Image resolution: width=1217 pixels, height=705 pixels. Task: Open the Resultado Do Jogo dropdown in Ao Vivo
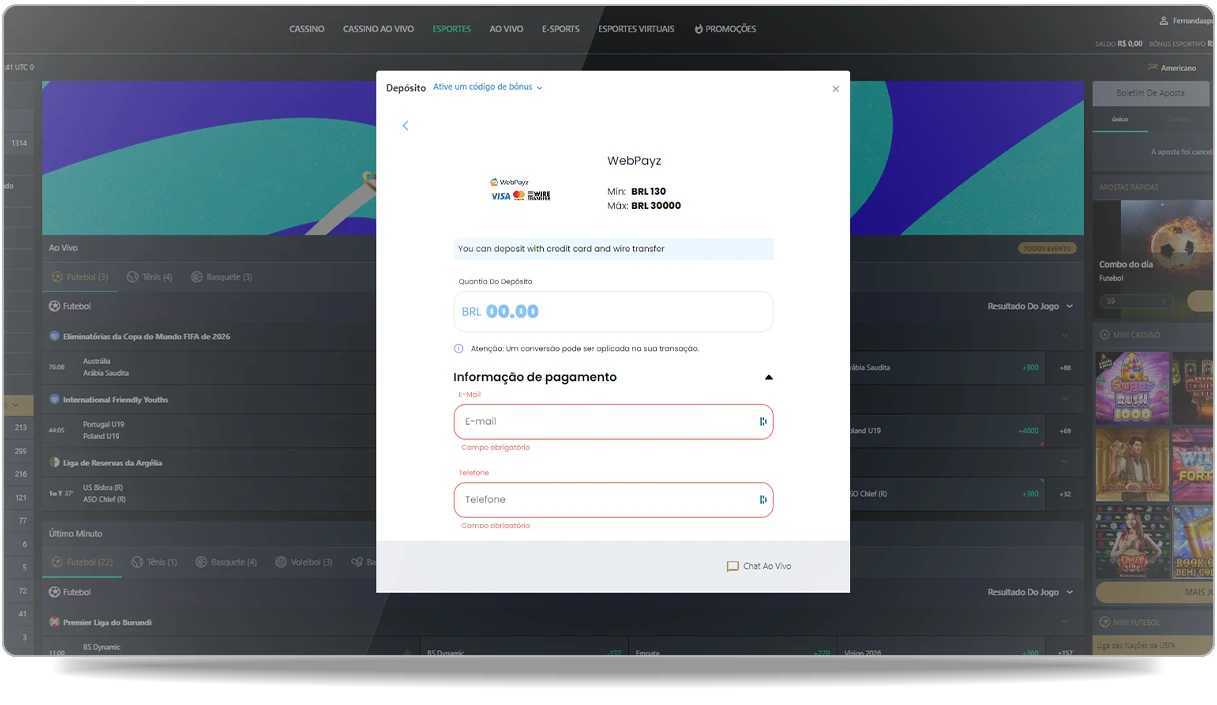tap(1030, 306)
